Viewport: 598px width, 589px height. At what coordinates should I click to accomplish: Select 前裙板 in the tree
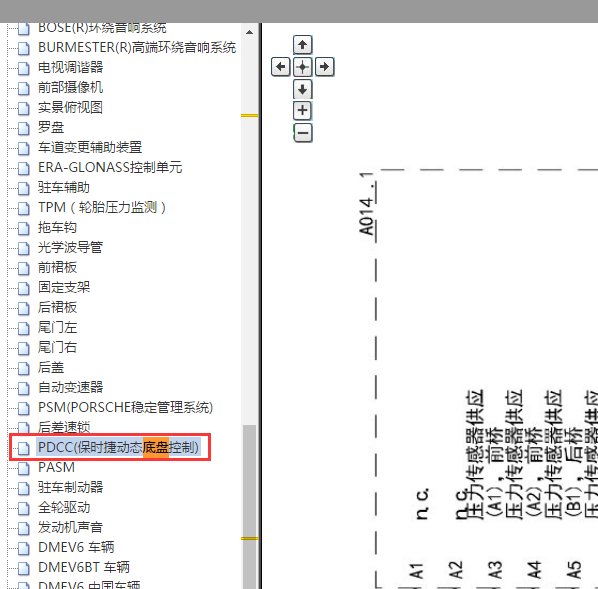(58, 267)
